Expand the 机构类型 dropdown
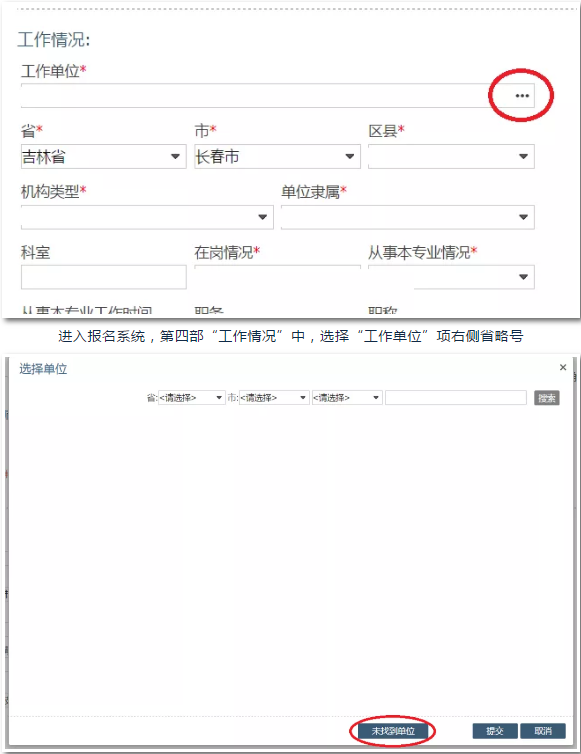 147,217
